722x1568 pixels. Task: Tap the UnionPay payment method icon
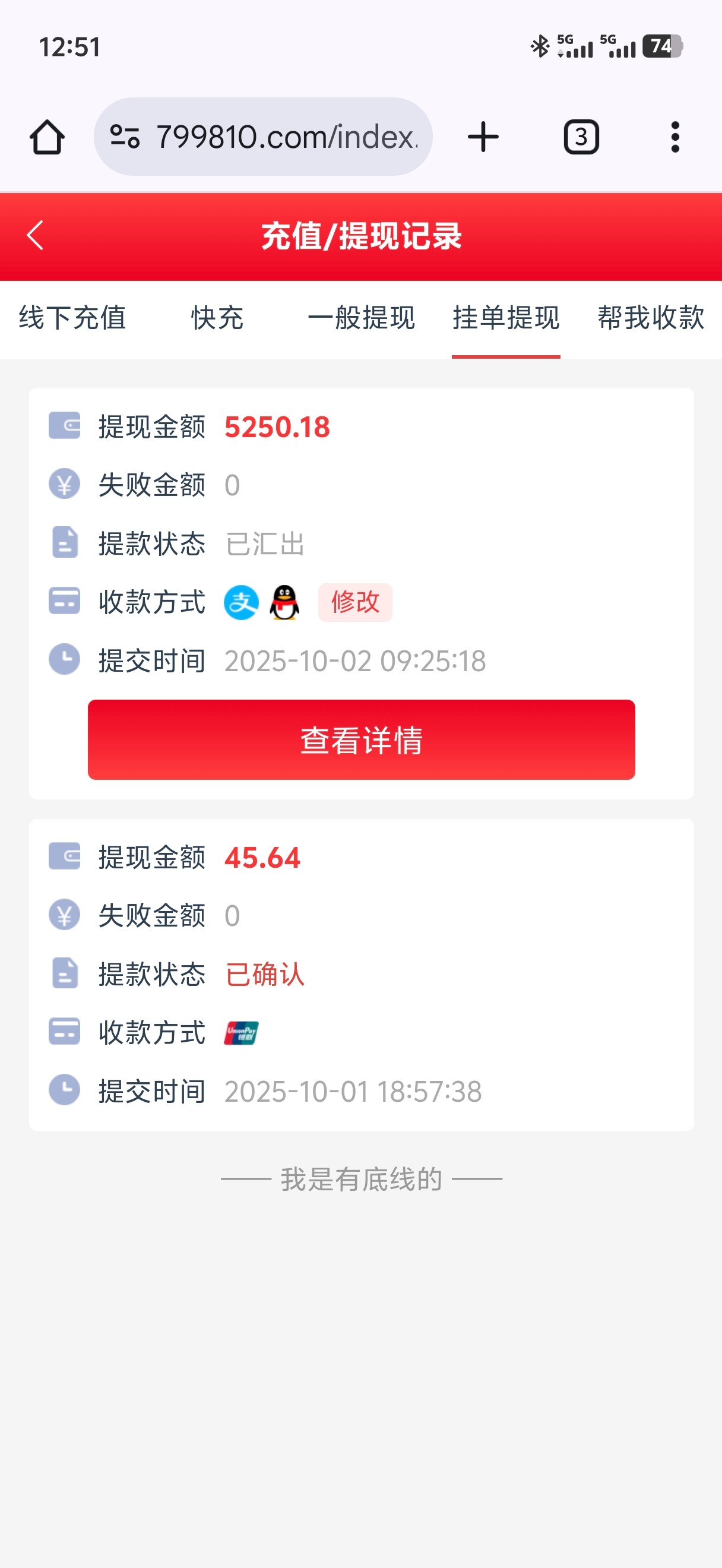241,1033
